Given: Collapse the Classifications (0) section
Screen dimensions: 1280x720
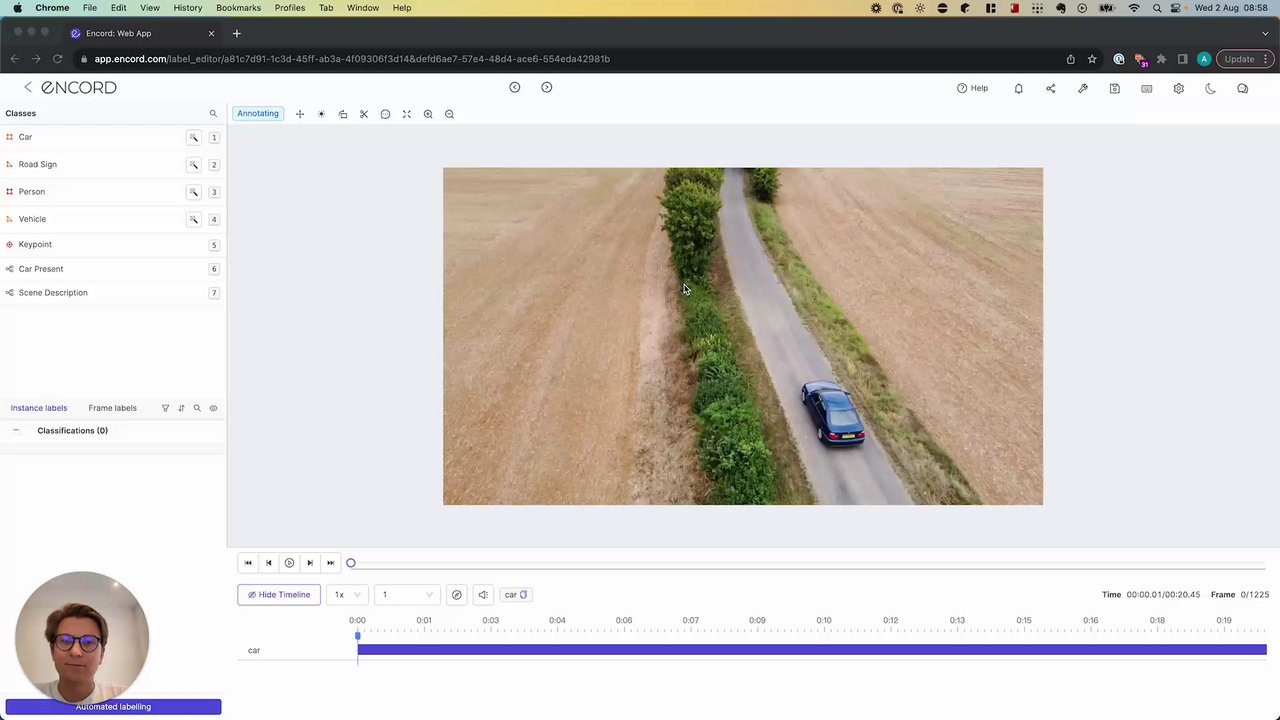Looking at the screenshot, I should (16, 431).
